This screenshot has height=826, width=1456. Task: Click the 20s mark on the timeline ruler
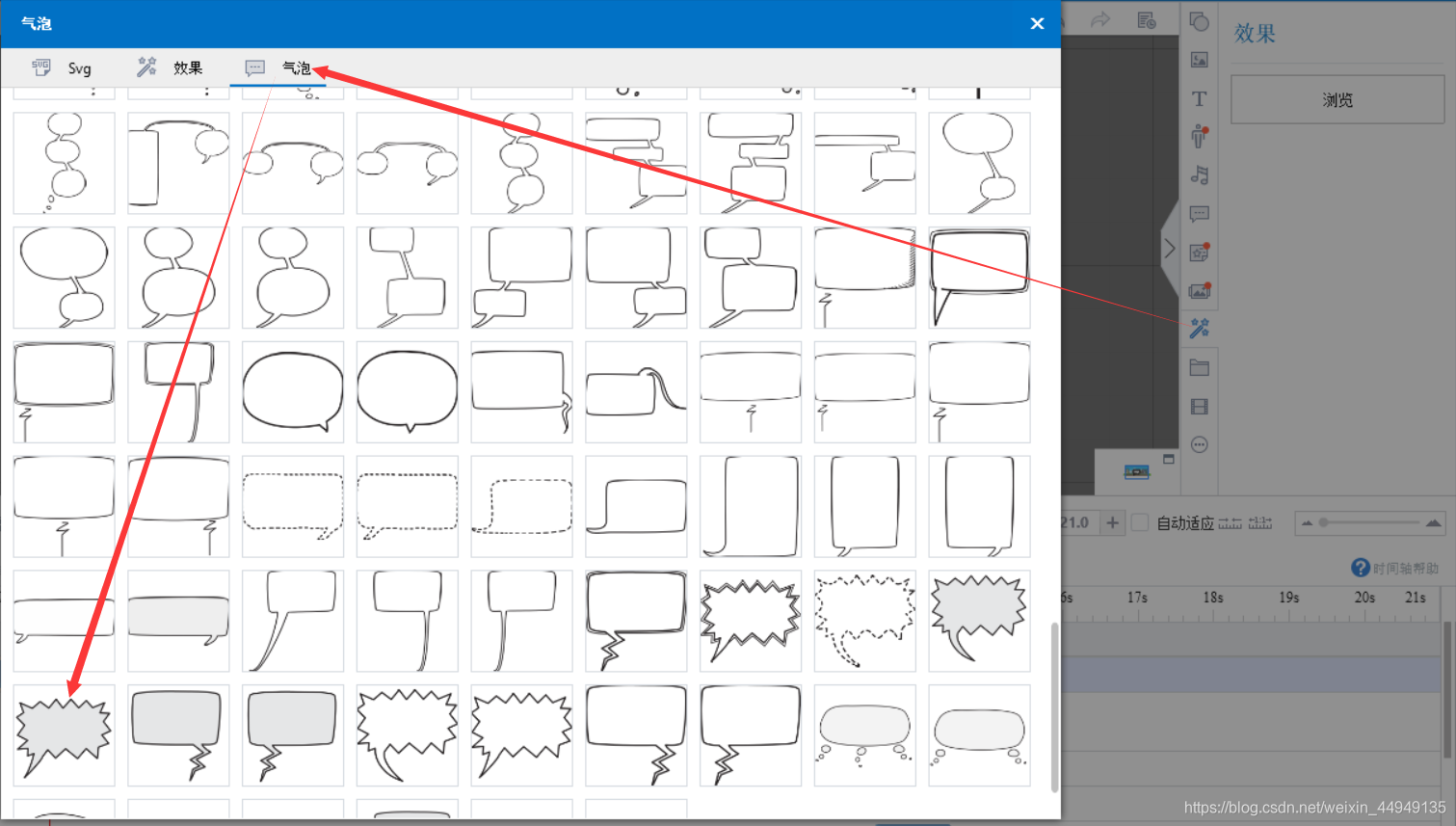[1364, 598]
